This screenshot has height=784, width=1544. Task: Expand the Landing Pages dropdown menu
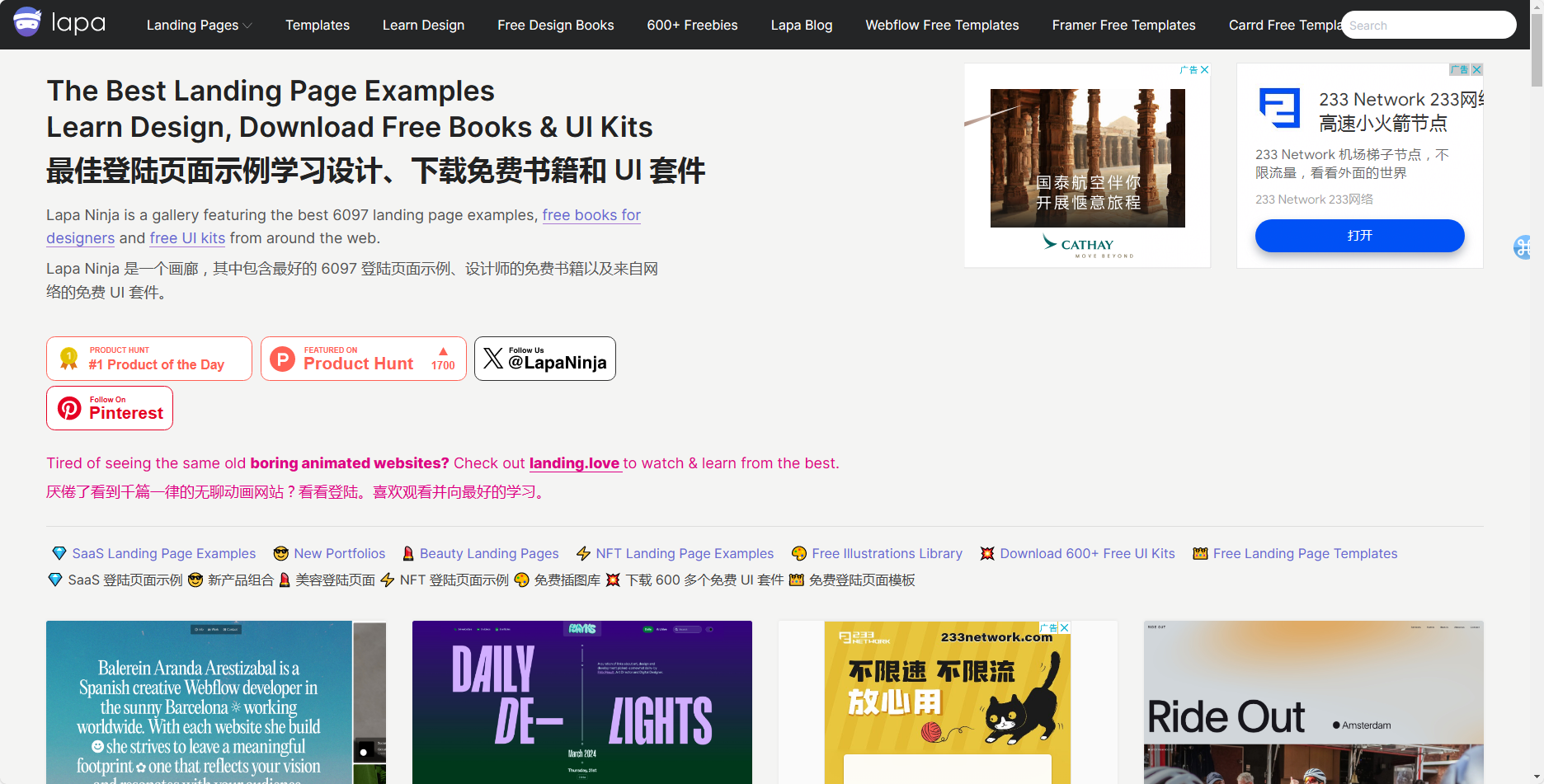tap(199, 26)
